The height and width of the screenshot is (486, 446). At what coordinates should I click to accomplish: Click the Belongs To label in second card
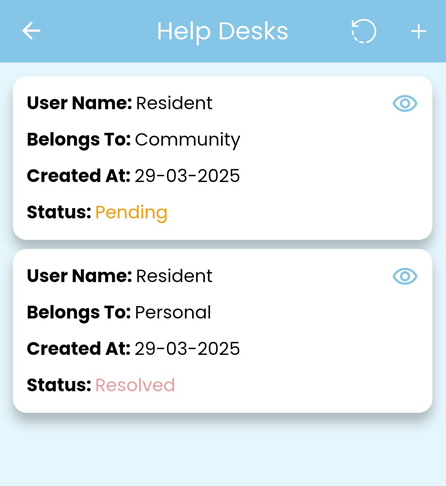point(79,313)
